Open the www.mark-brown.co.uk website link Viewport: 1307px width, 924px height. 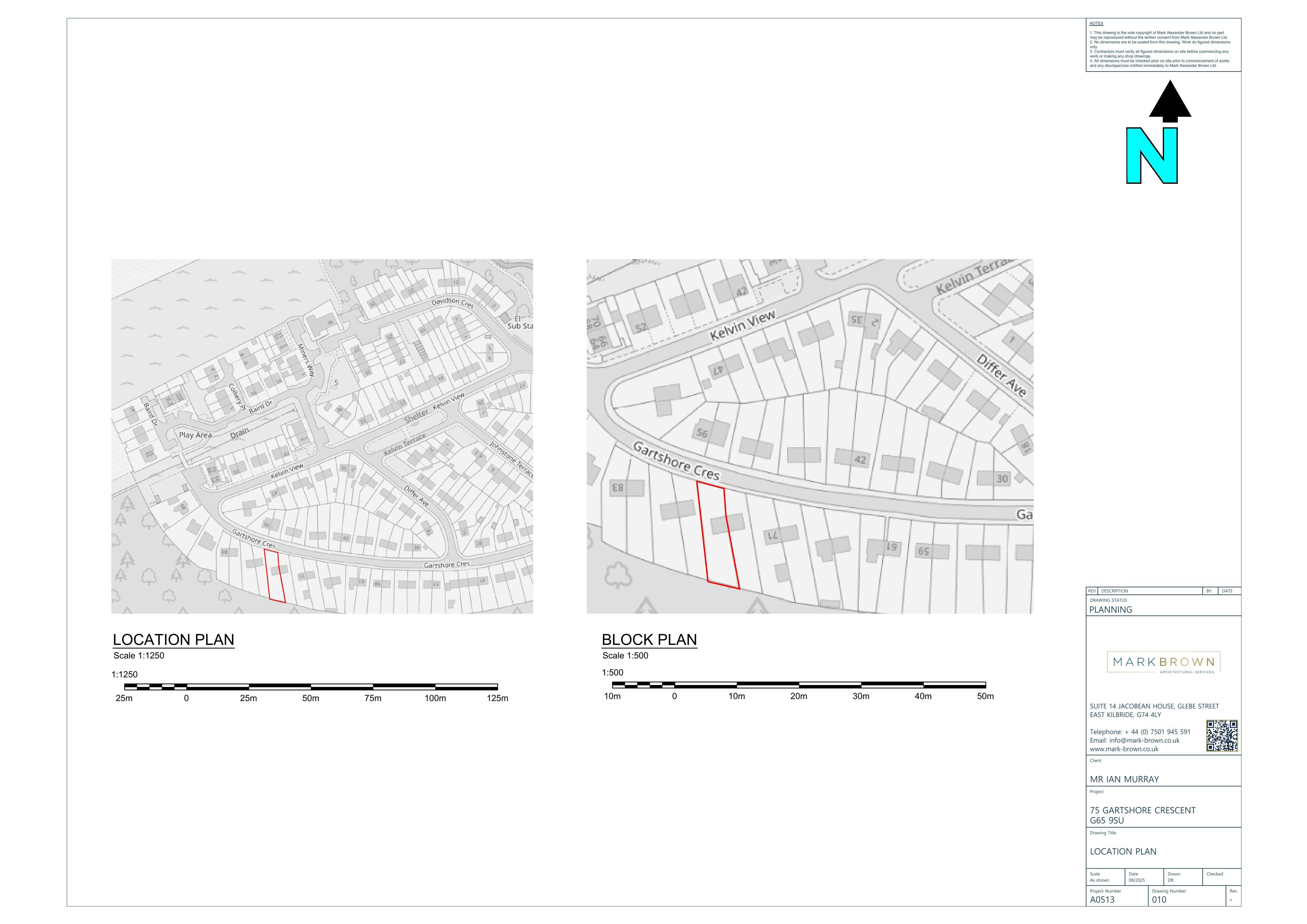[x=1124, y=749]
